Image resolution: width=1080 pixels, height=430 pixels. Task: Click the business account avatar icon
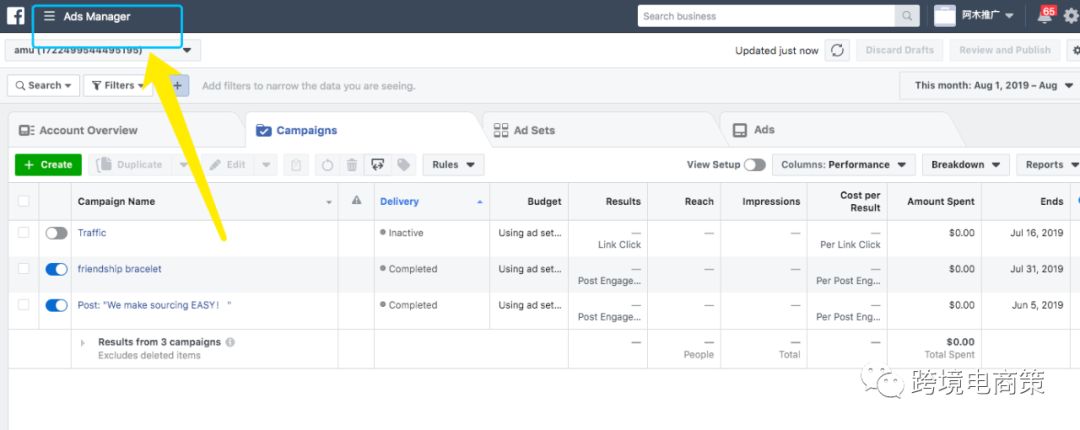tap(945, 16)
